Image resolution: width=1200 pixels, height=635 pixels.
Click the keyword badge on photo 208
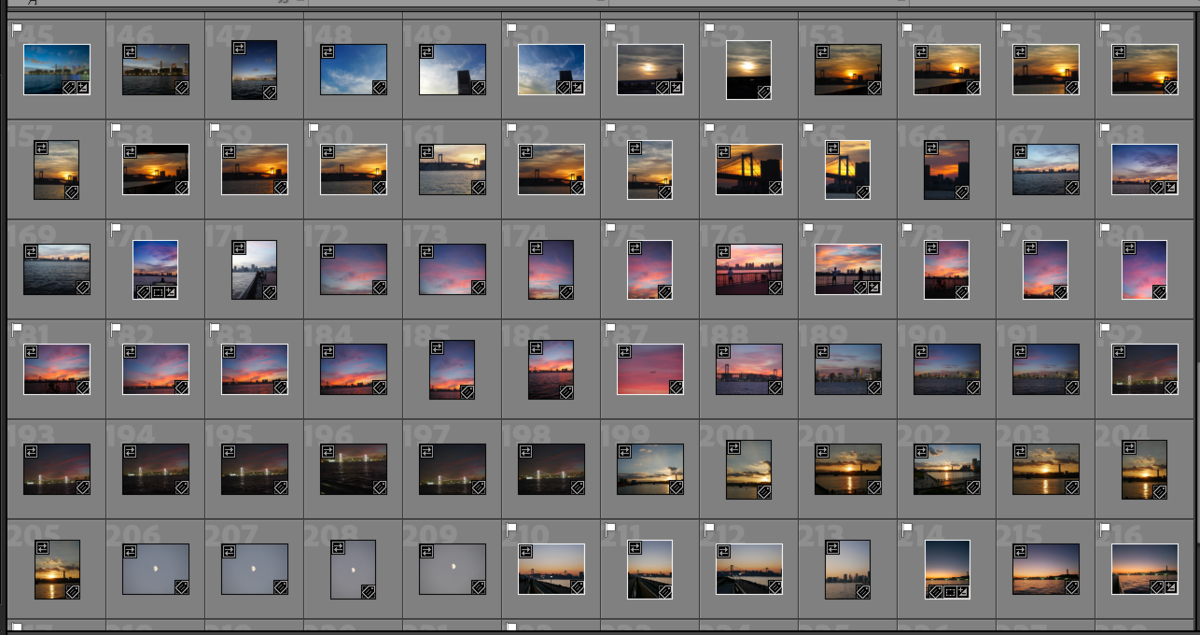(368, 592)
